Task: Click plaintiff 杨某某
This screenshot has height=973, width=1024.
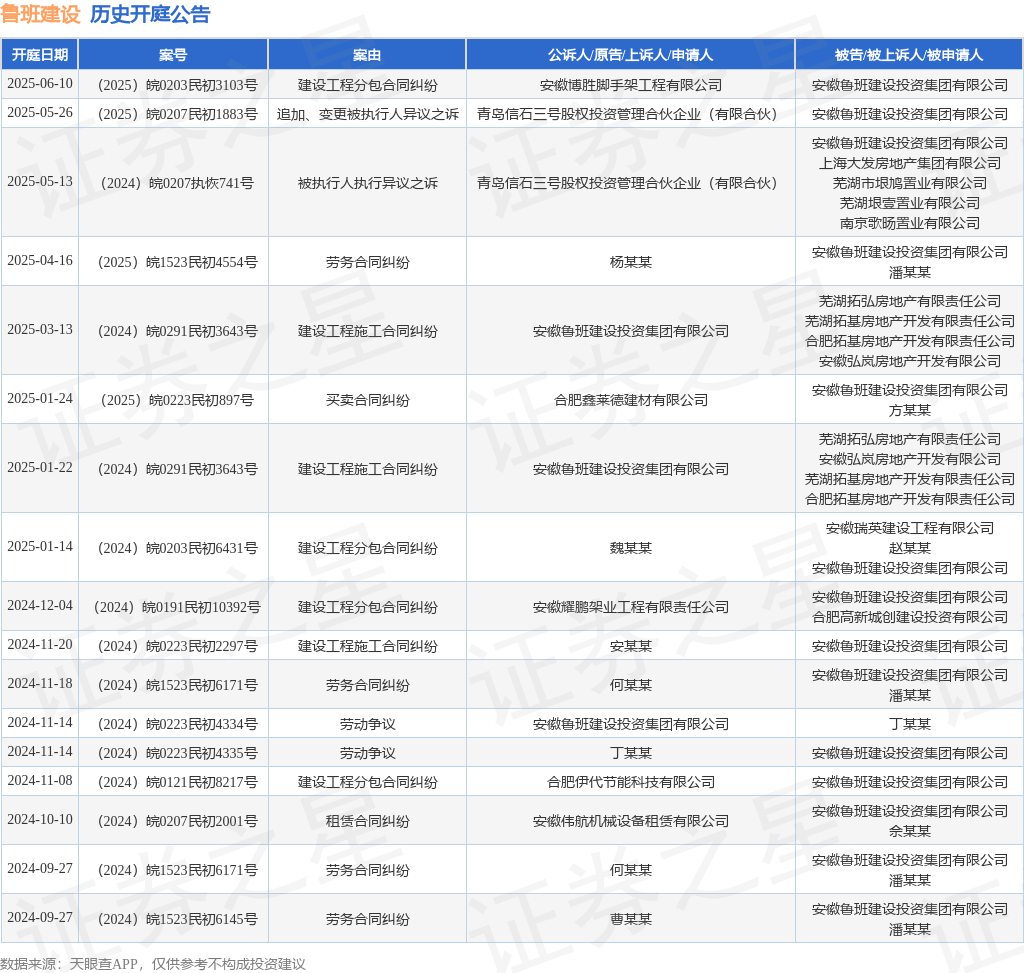Action: pyautogui.click(x=631, y=262)
